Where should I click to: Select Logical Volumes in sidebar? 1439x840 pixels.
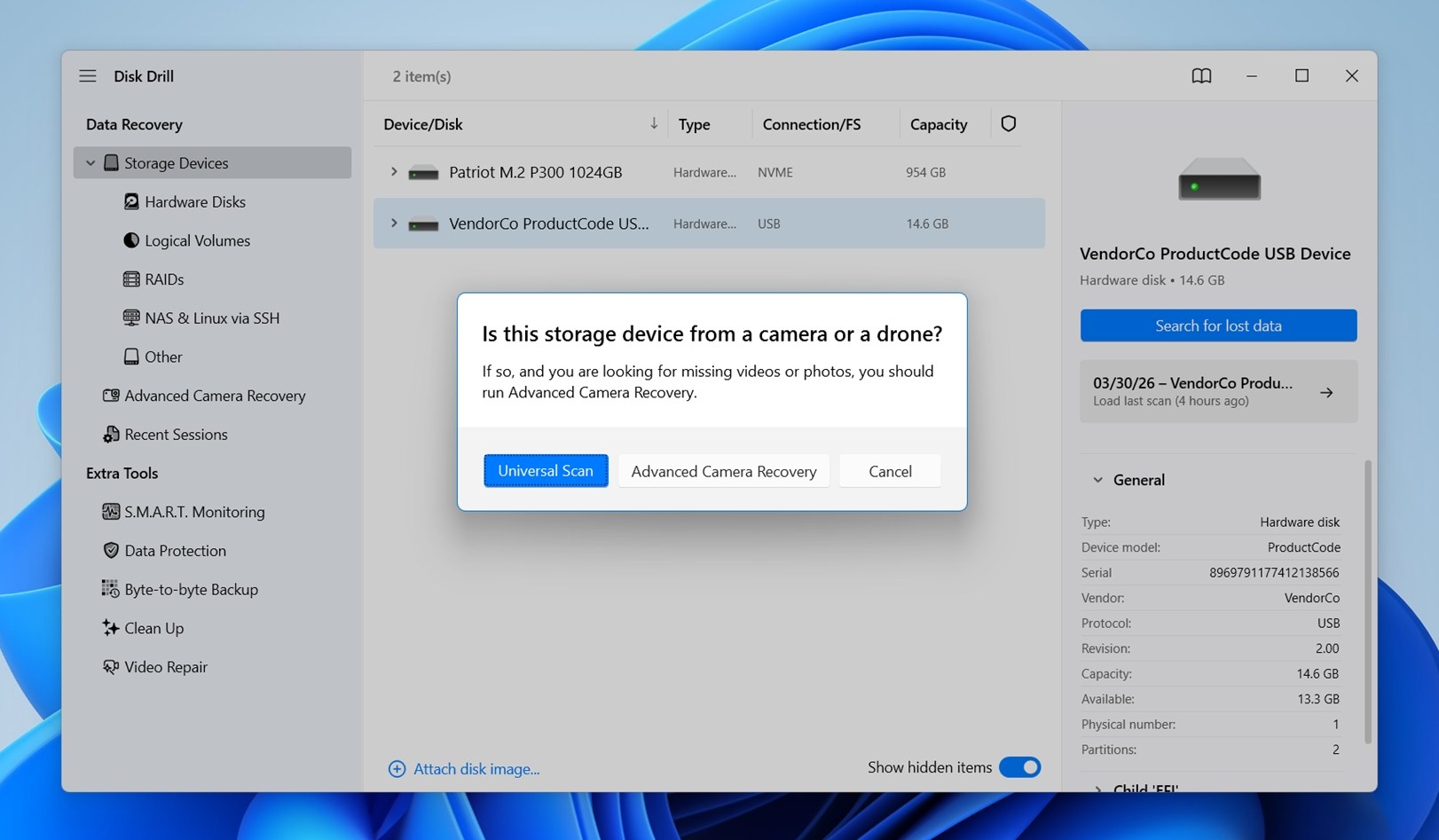[197, 240]
